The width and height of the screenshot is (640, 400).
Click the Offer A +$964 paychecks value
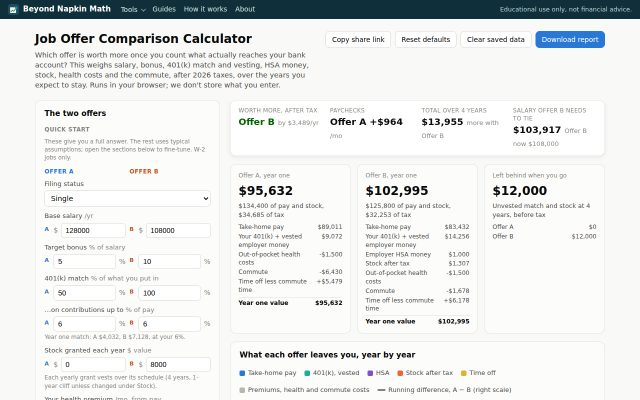(366, 122)
